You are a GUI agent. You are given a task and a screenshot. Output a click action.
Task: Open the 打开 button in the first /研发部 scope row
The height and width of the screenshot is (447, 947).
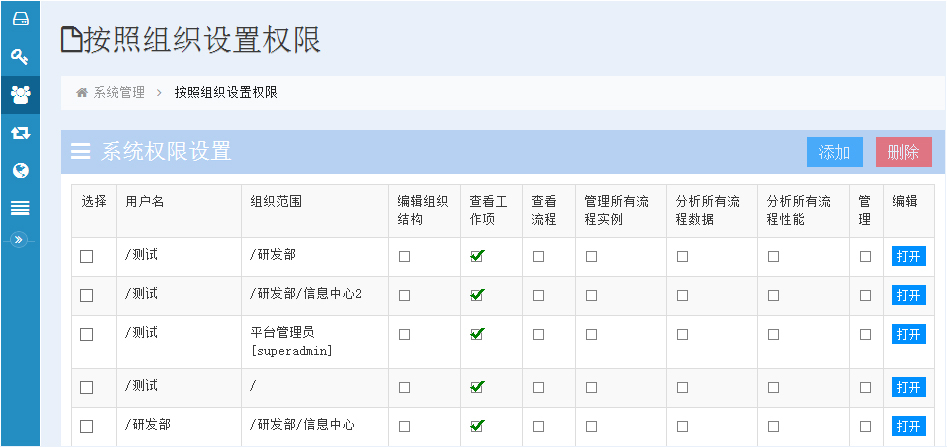coord(908,257)
